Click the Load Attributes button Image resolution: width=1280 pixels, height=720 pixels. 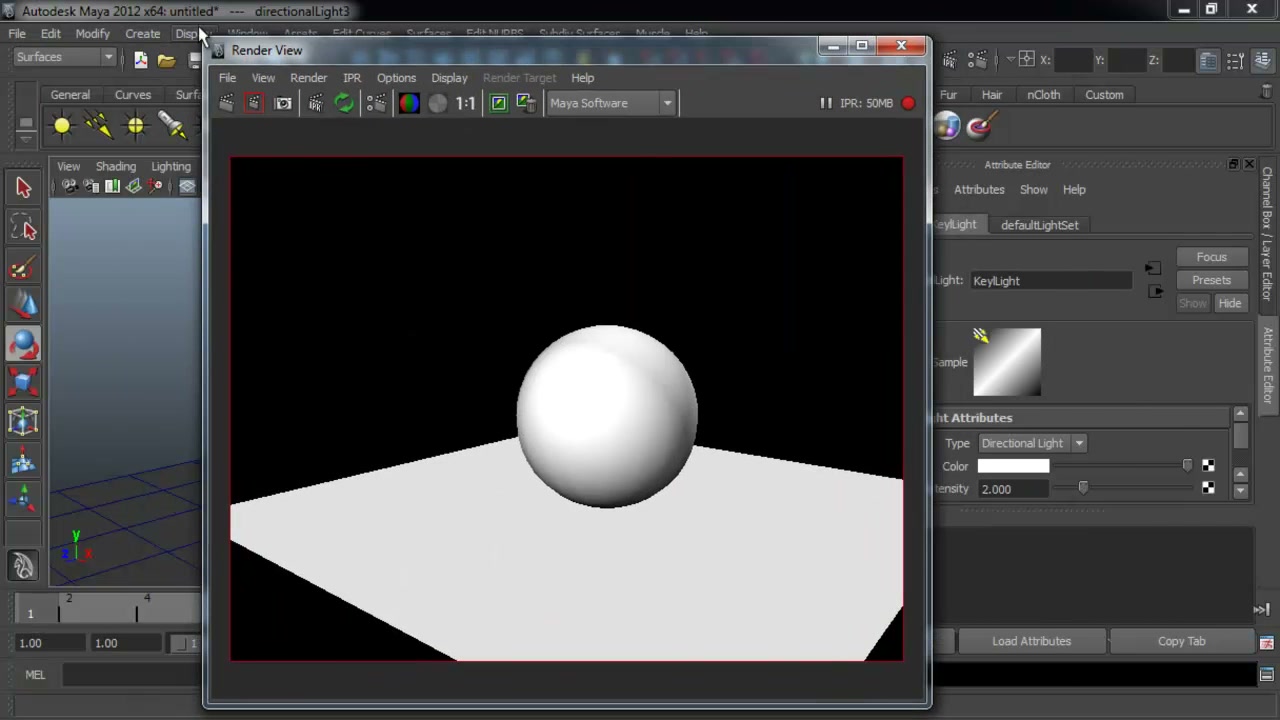point(1031,641)
